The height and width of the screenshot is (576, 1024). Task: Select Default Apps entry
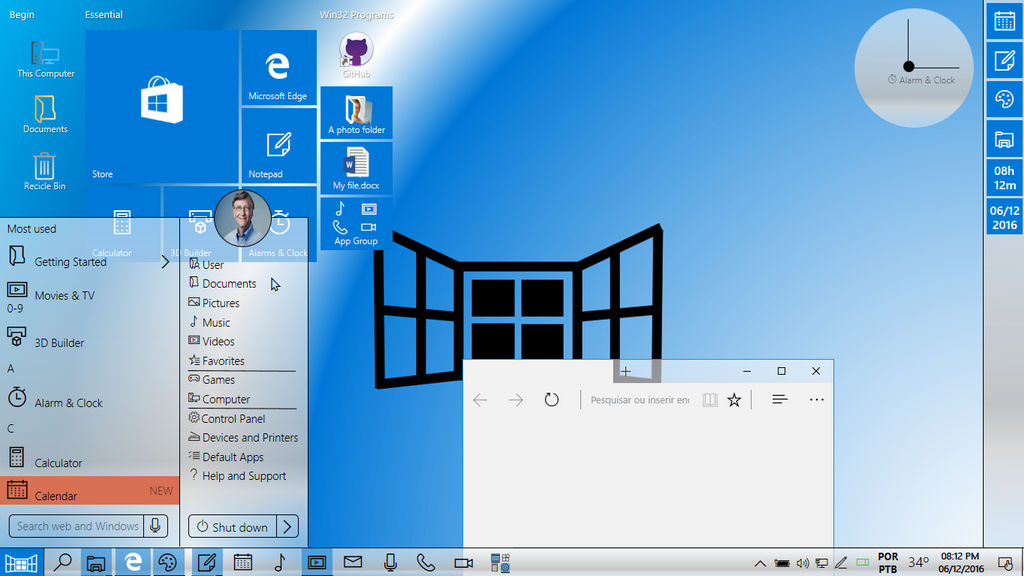click(x=226, y=456)
